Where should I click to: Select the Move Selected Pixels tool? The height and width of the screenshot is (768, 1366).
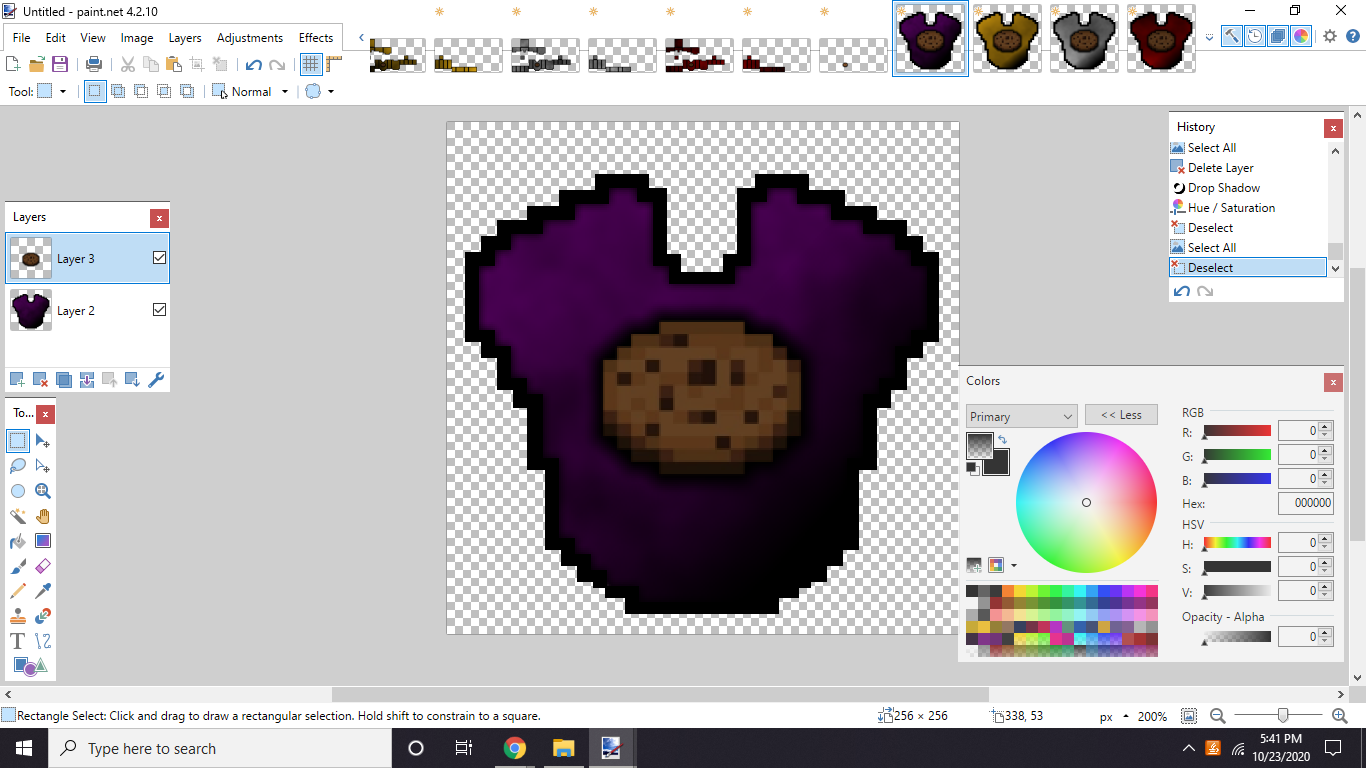[43, 441]
